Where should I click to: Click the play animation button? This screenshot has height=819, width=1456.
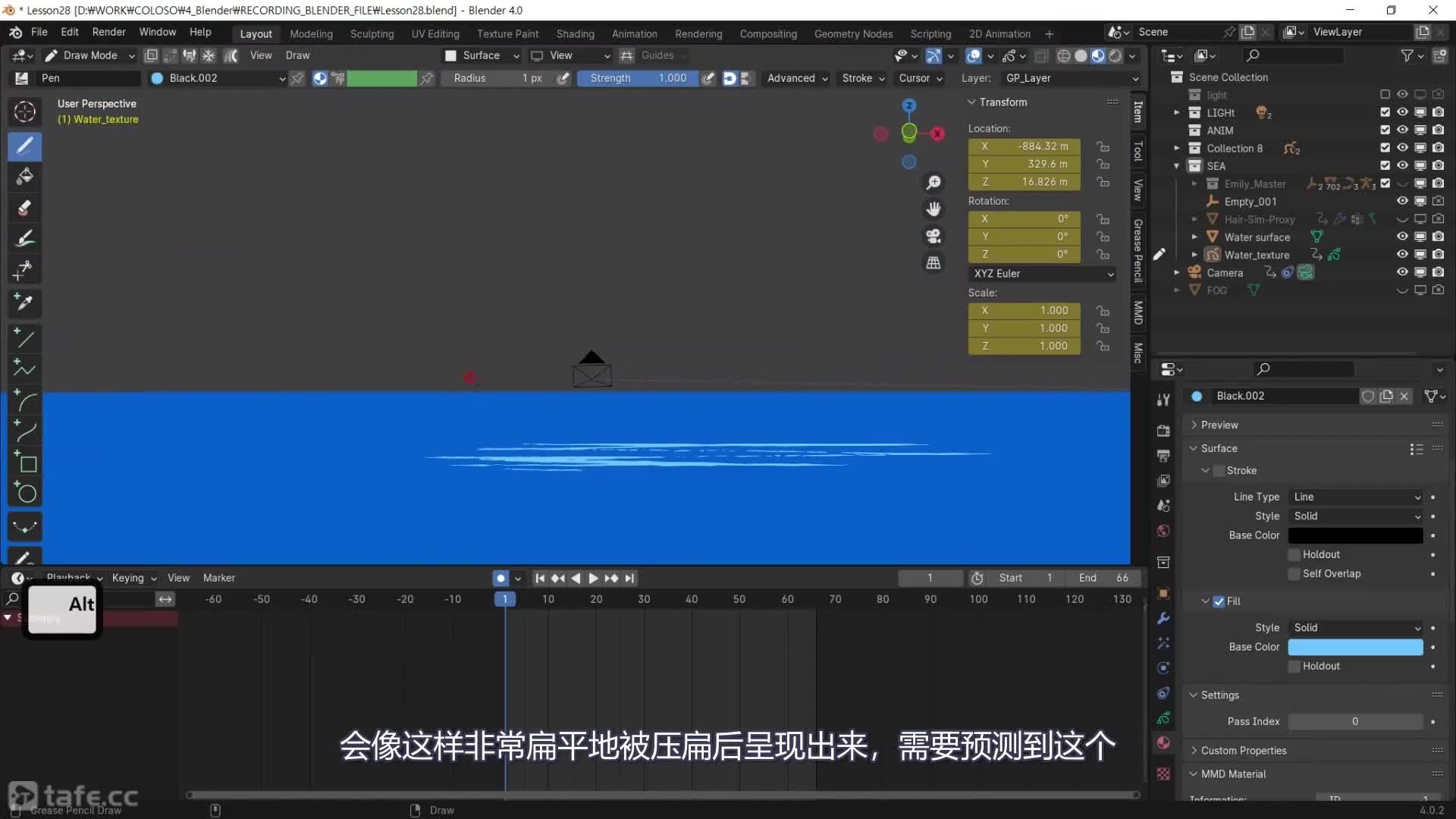click(593, 578)
